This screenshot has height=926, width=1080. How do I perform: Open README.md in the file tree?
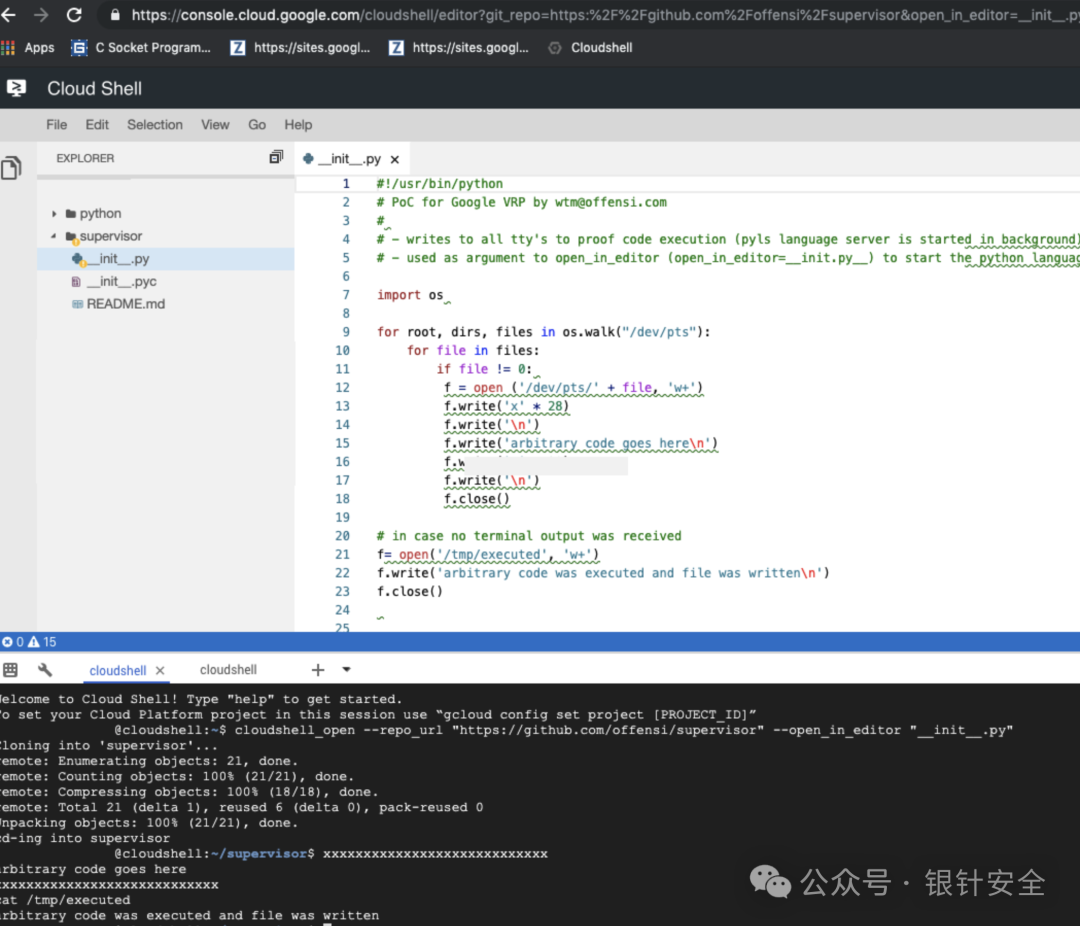[x=165, y=304]
